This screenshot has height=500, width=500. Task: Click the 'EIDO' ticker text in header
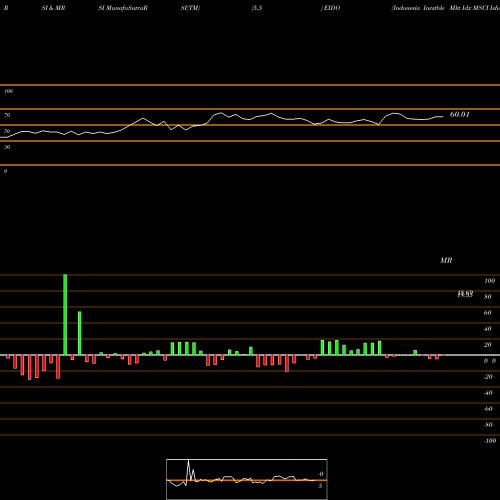click(332, 8)
